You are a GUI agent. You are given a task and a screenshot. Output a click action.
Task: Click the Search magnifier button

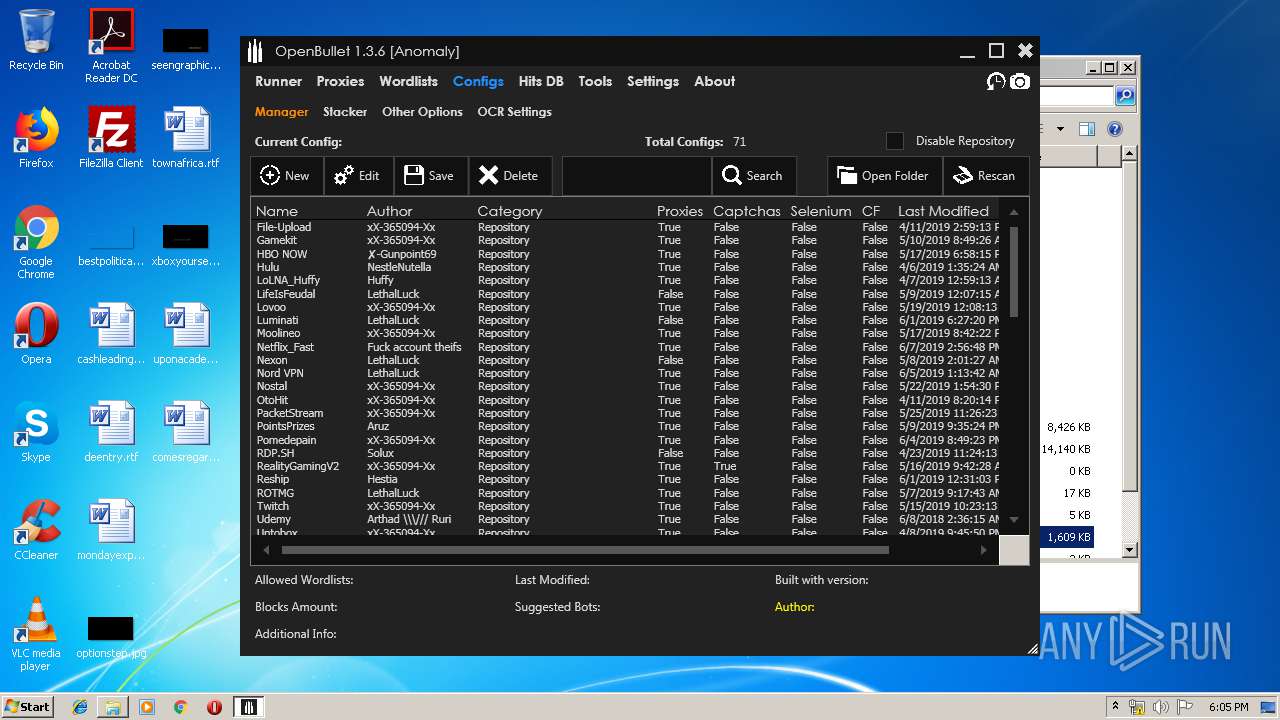coord(754,175)
